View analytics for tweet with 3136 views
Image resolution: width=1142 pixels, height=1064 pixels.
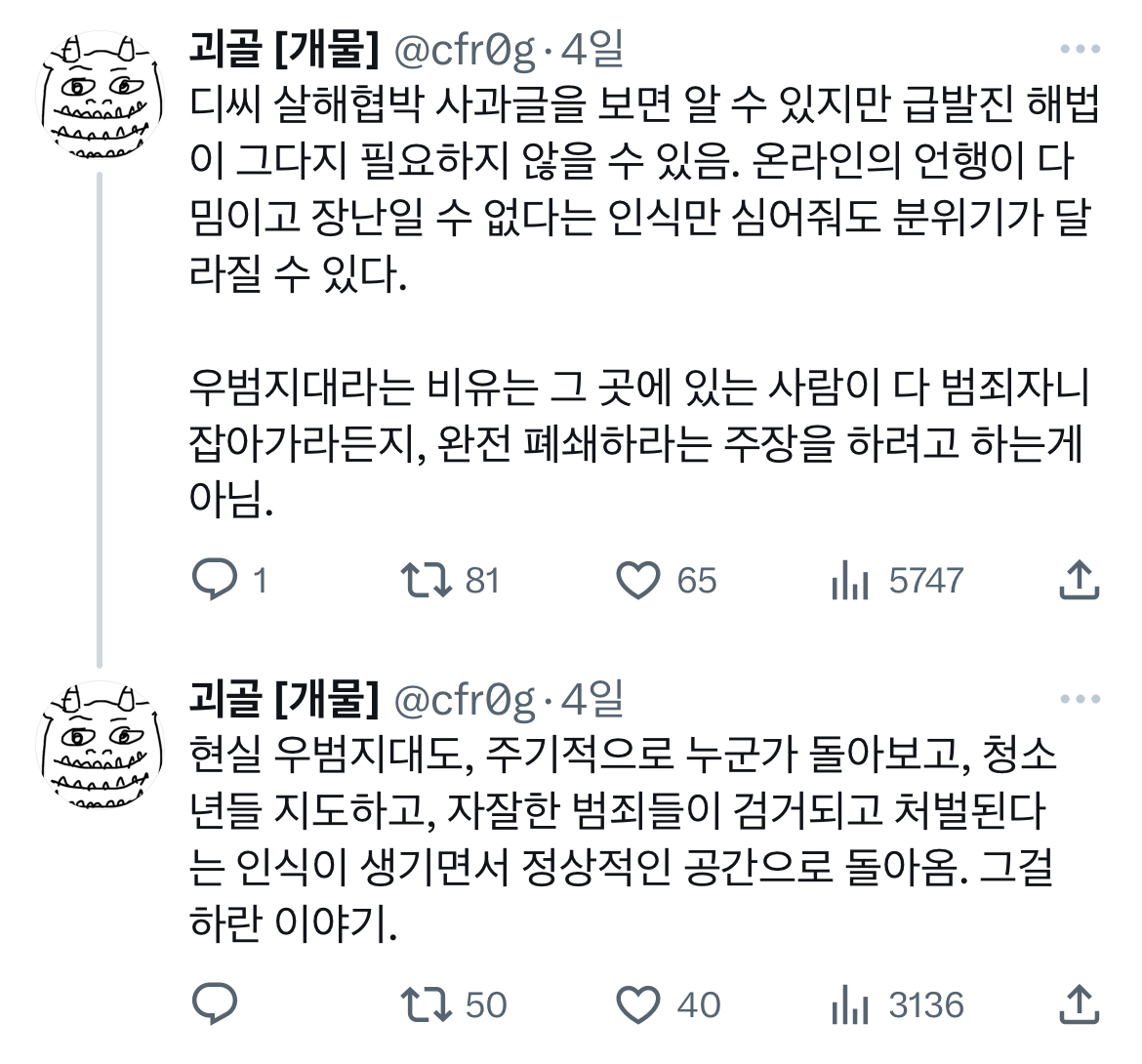click(x=850, y=1003)
